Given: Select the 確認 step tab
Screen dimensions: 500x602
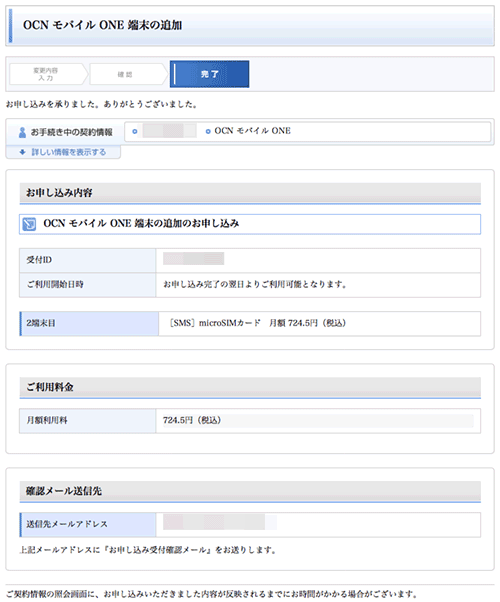Looking at the screenshot, I should (127, 74).
